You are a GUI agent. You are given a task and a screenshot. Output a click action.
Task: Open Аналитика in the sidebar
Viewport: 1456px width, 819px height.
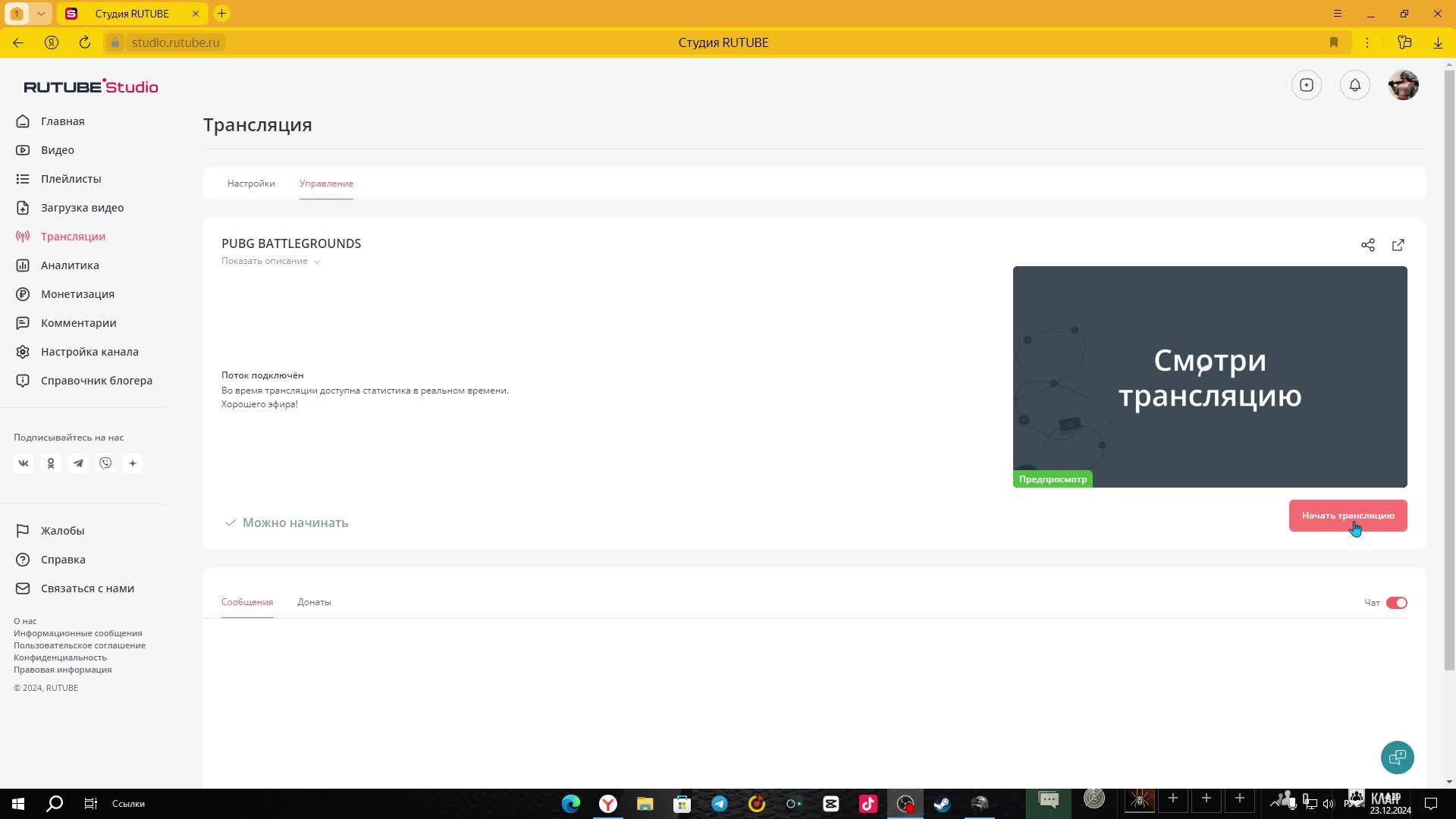(70, 265)
